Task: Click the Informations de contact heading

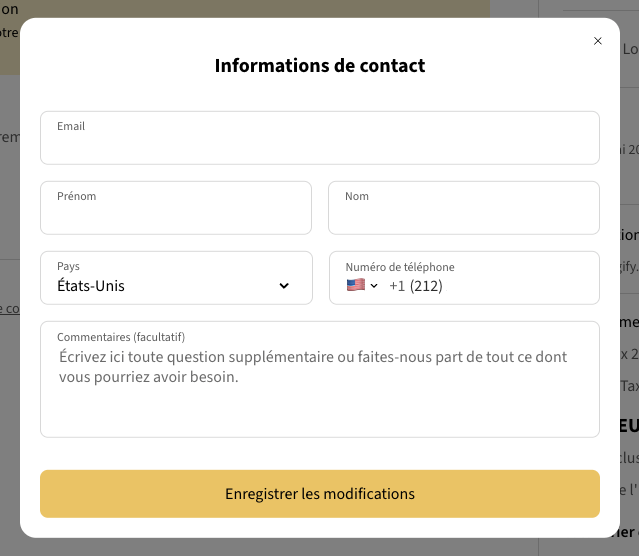Action: pyautogui.click(x=320, y=66)
